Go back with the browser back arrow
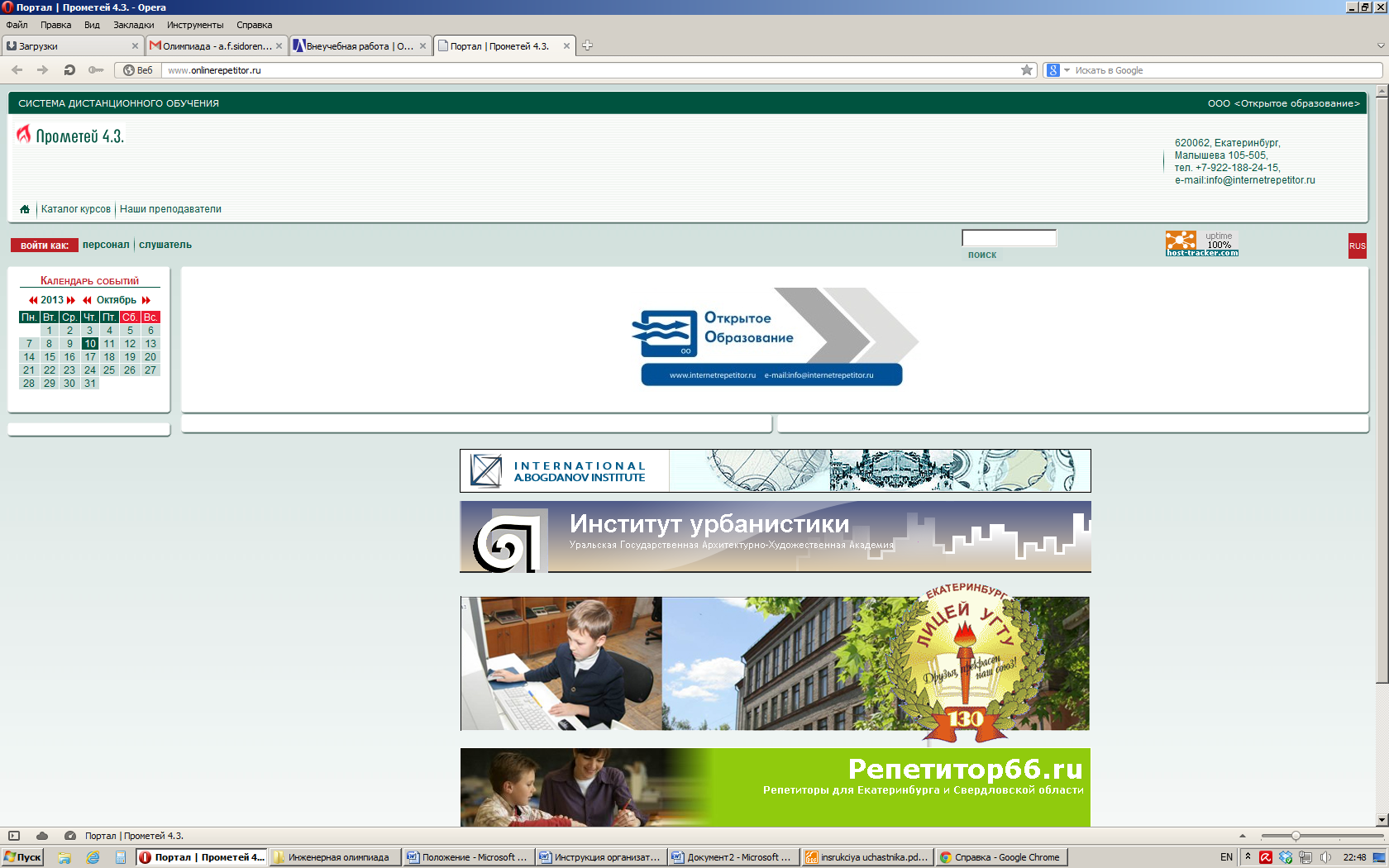1389x868 pixels. pos(17,70)
